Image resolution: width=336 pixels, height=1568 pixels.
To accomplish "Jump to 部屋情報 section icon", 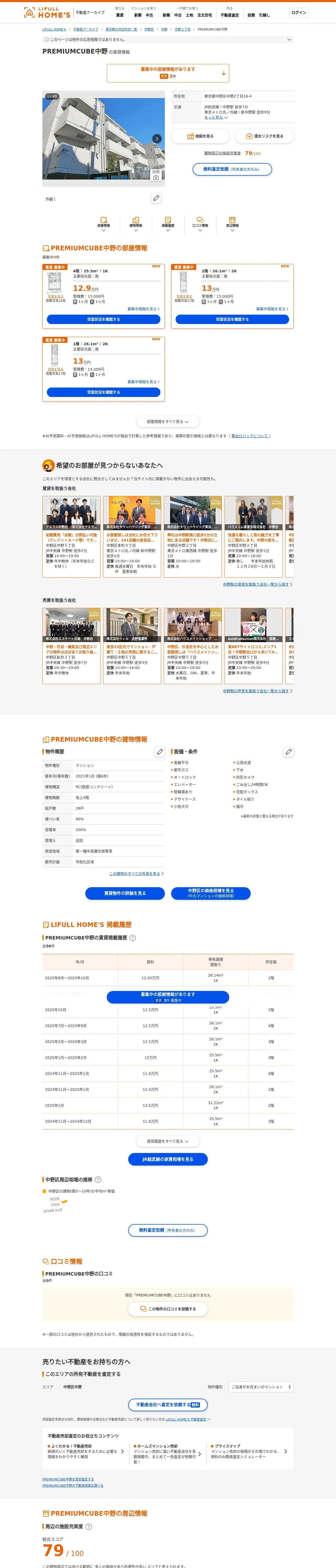I will pos(104,223).
